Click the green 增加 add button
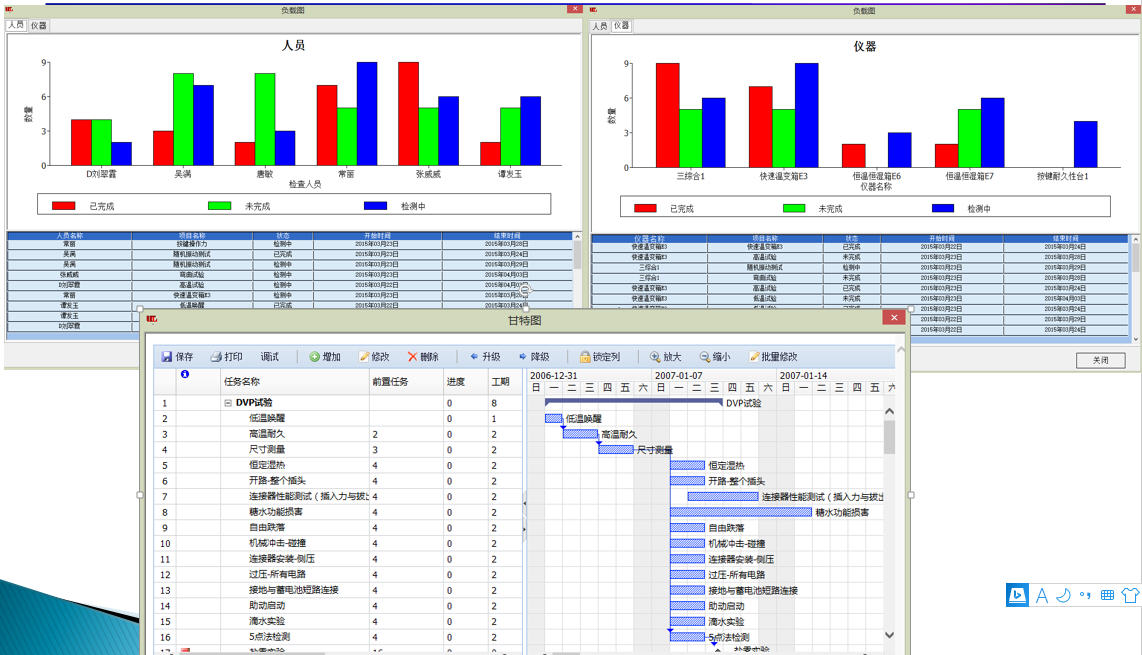1142x655 pixels. (x=314, y=357)
